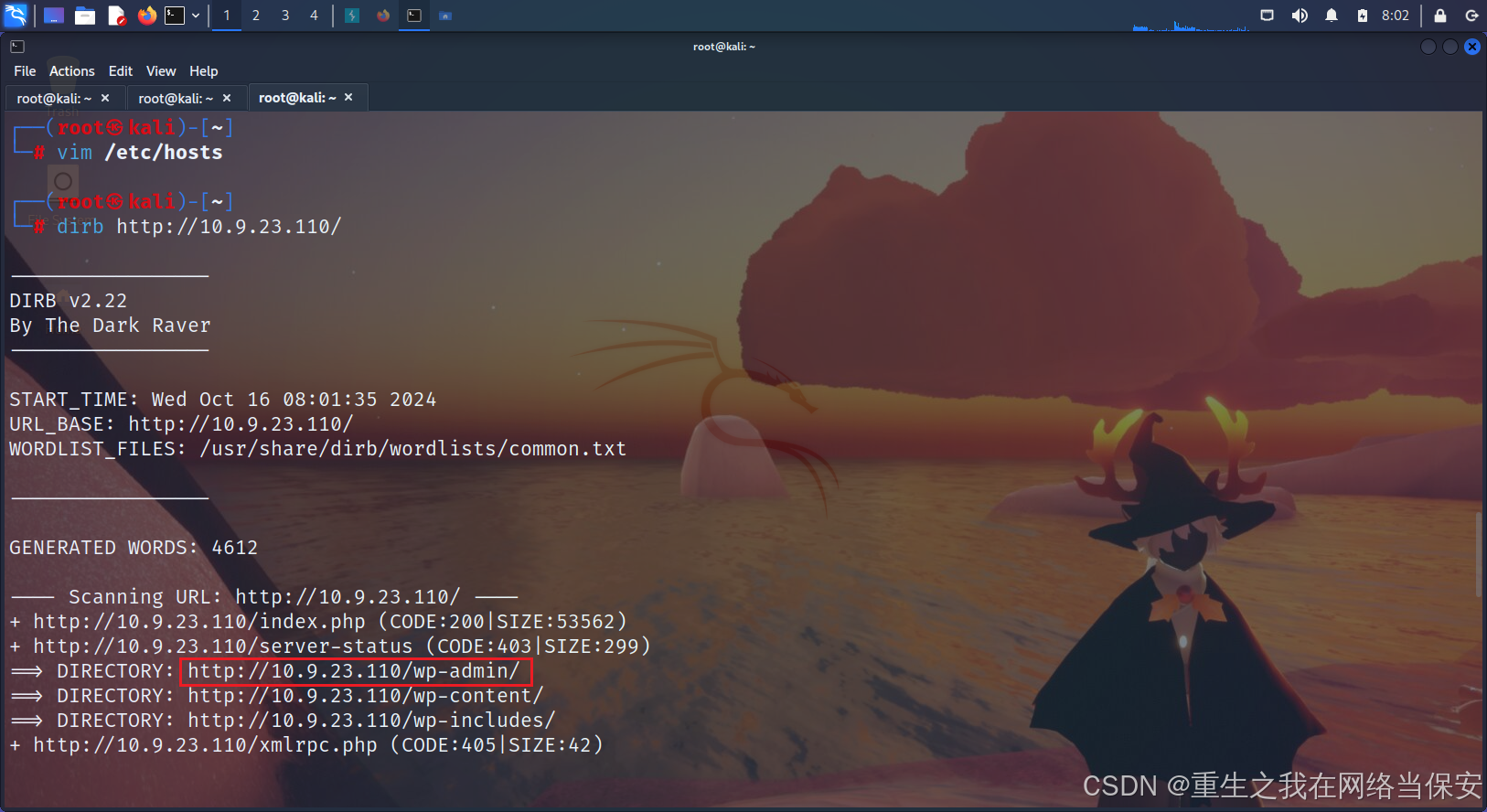Open the file manager panel launcher

click(85, 16)
